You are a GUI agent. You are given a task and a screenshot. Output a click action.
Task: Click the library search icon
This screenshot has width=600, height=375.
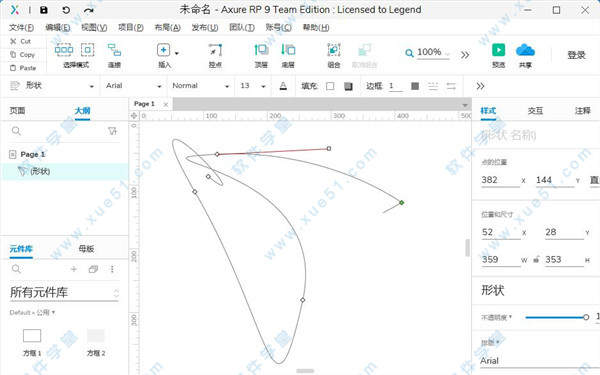[16, 269]
